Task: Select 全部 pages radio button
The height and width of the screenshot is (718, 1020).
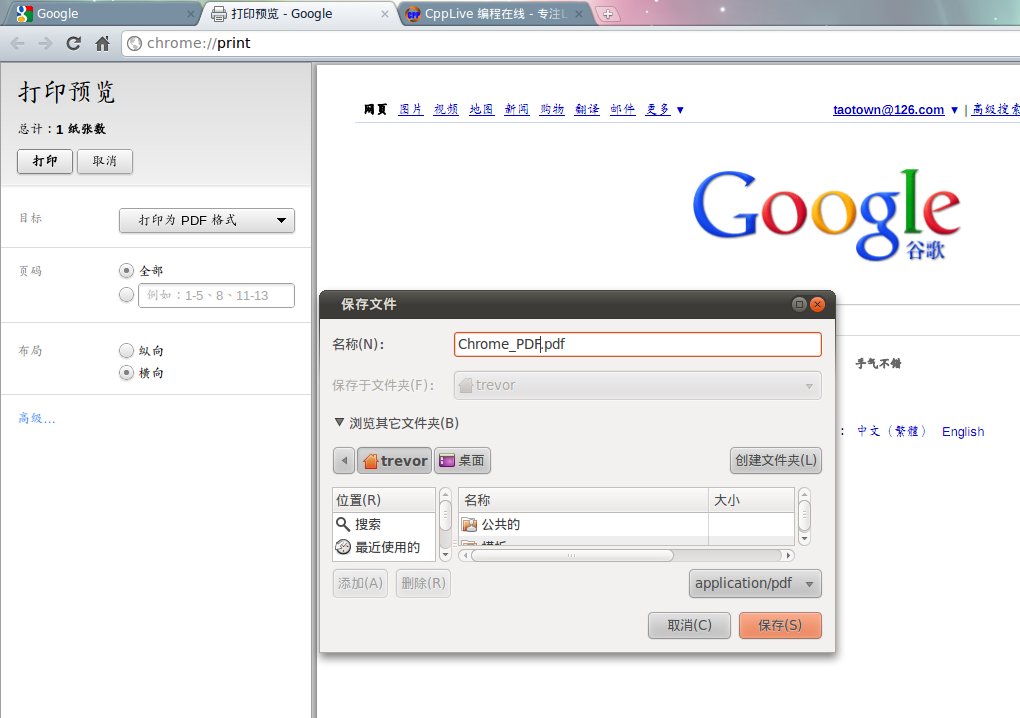Action: pos(126,270)
